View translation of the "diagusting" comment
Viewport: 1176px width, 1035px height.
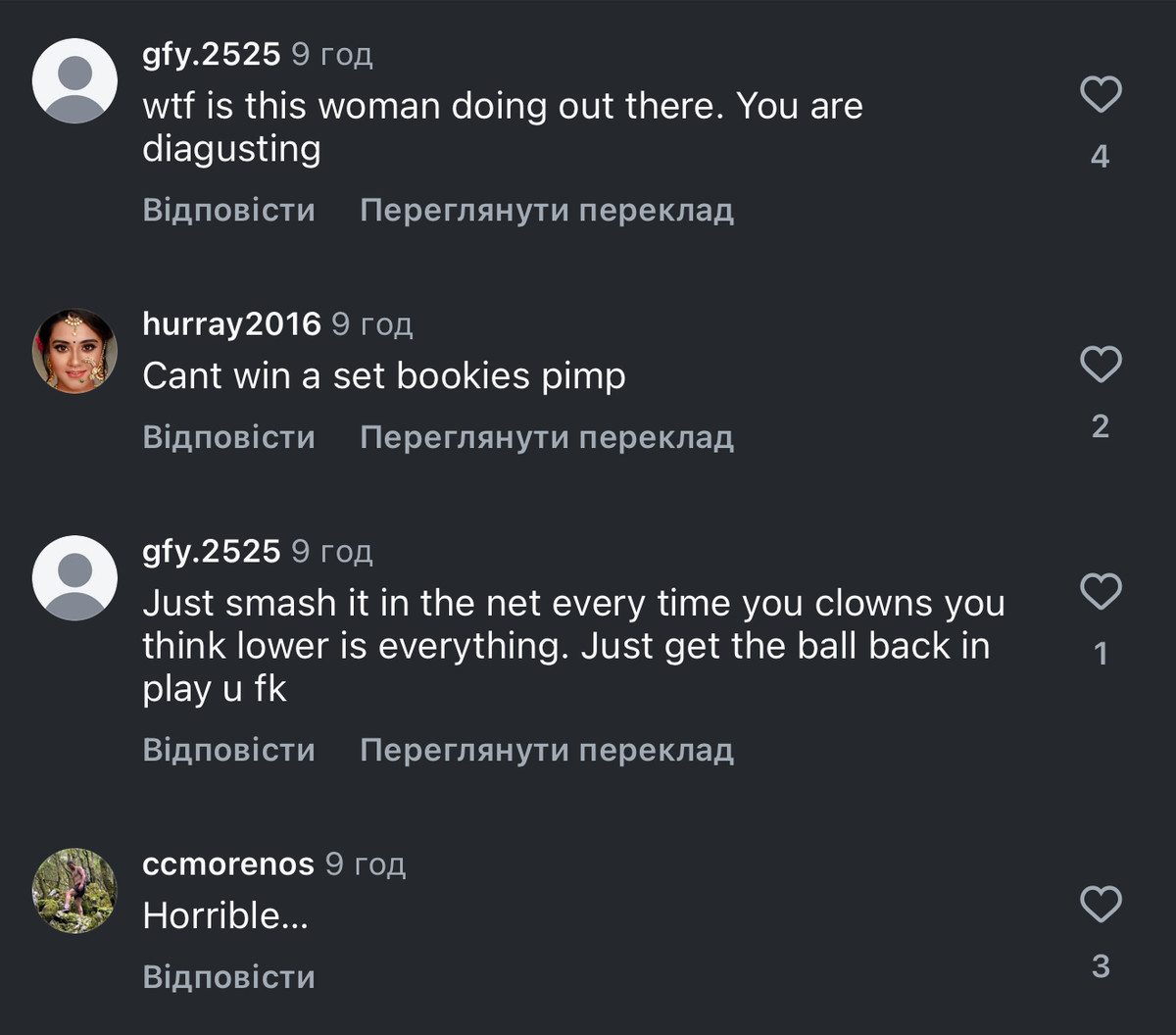[x=546, y=210]
